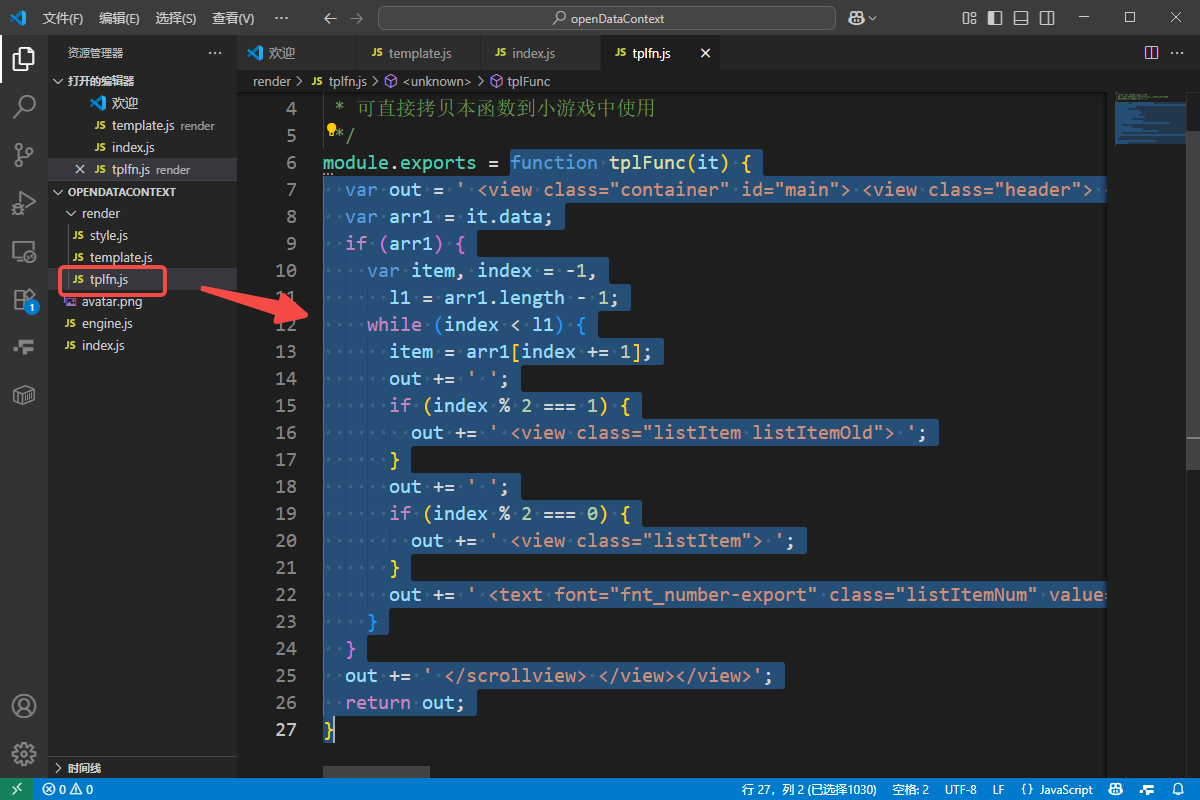Click the Accounts icon
Image resolution: width=1200 pixels, height=800 pixels.
[x=24, y=706]
